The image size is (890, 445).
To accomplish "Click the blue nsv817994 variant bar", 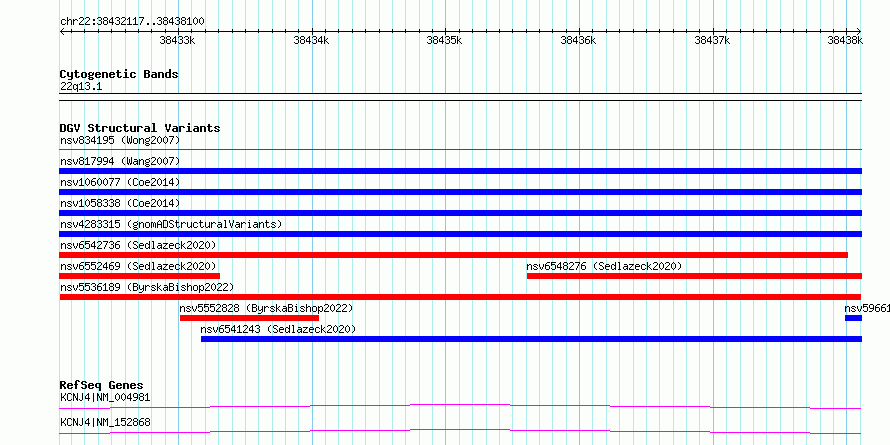I will click(x=460, y=171).
